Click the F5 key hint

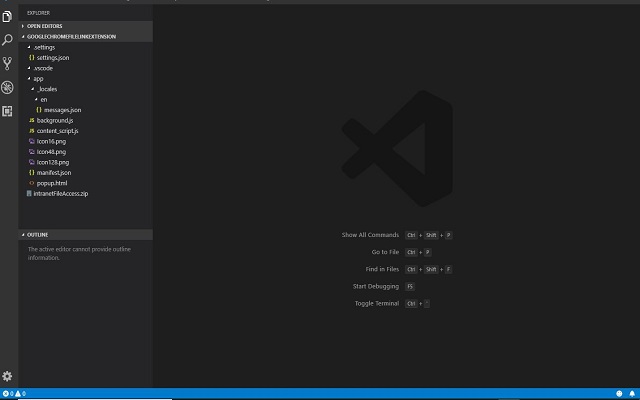(x=410, y=287)
